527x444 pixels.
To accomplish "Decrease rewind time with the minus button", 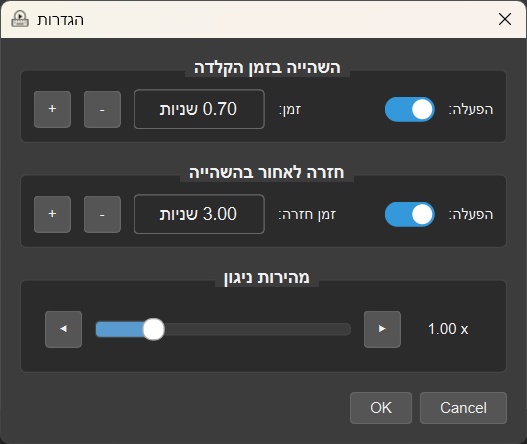I will pyautogui.click(x=102, y=214).
